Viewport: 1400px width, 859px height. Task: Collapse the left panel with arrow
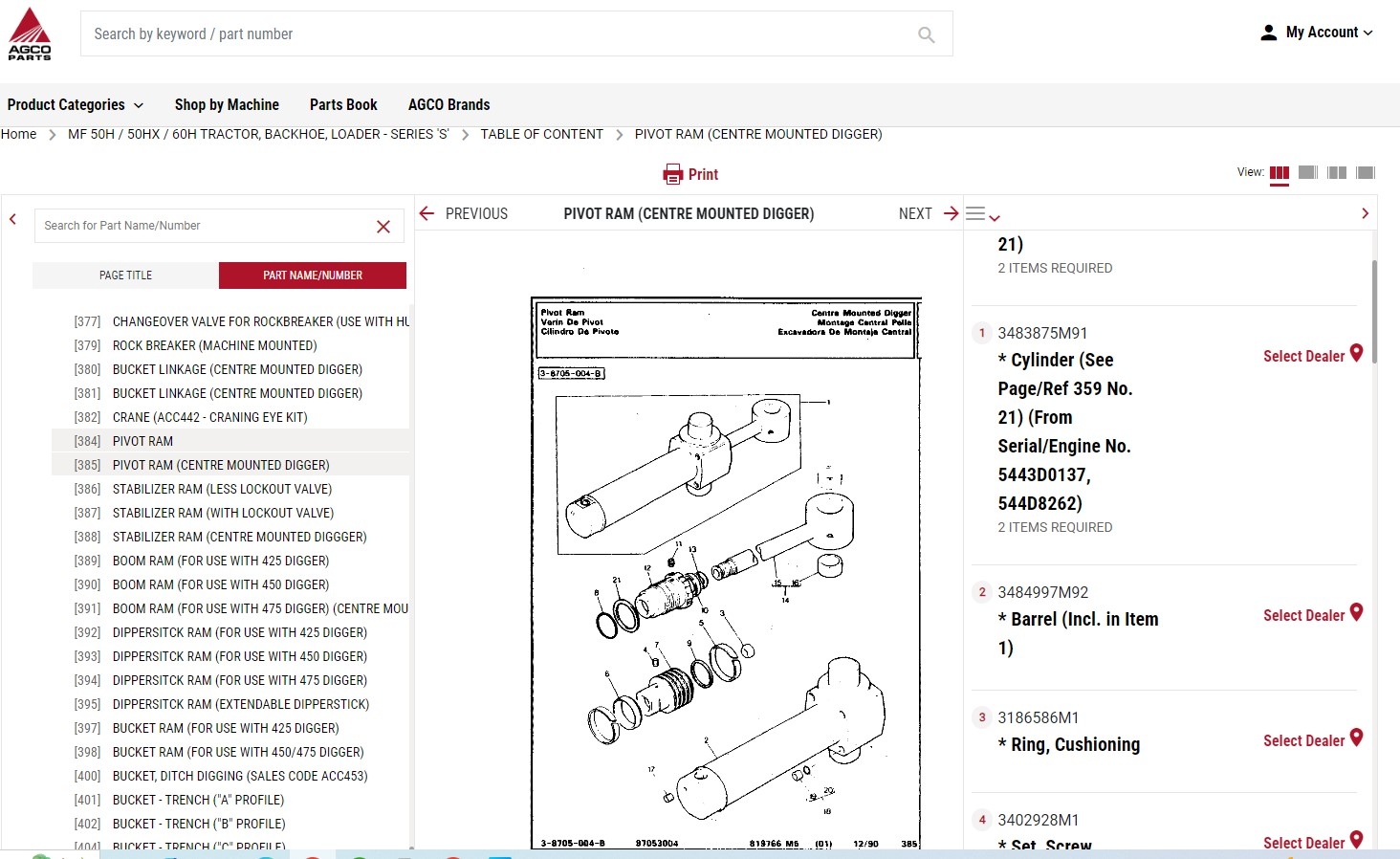click(x=13, y=219)
